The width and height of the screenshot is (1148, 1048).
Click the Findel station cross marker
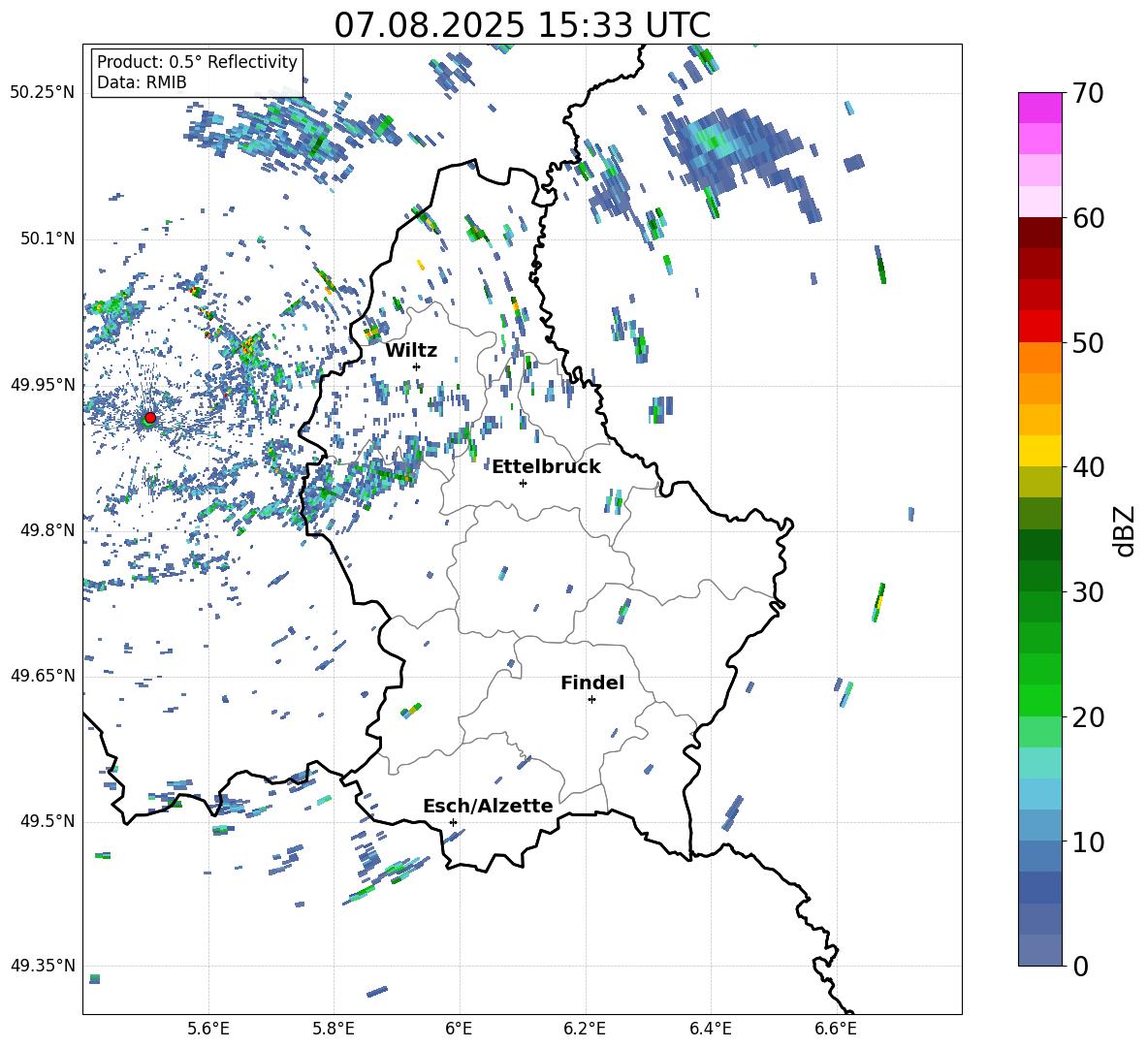coord(591,700)
